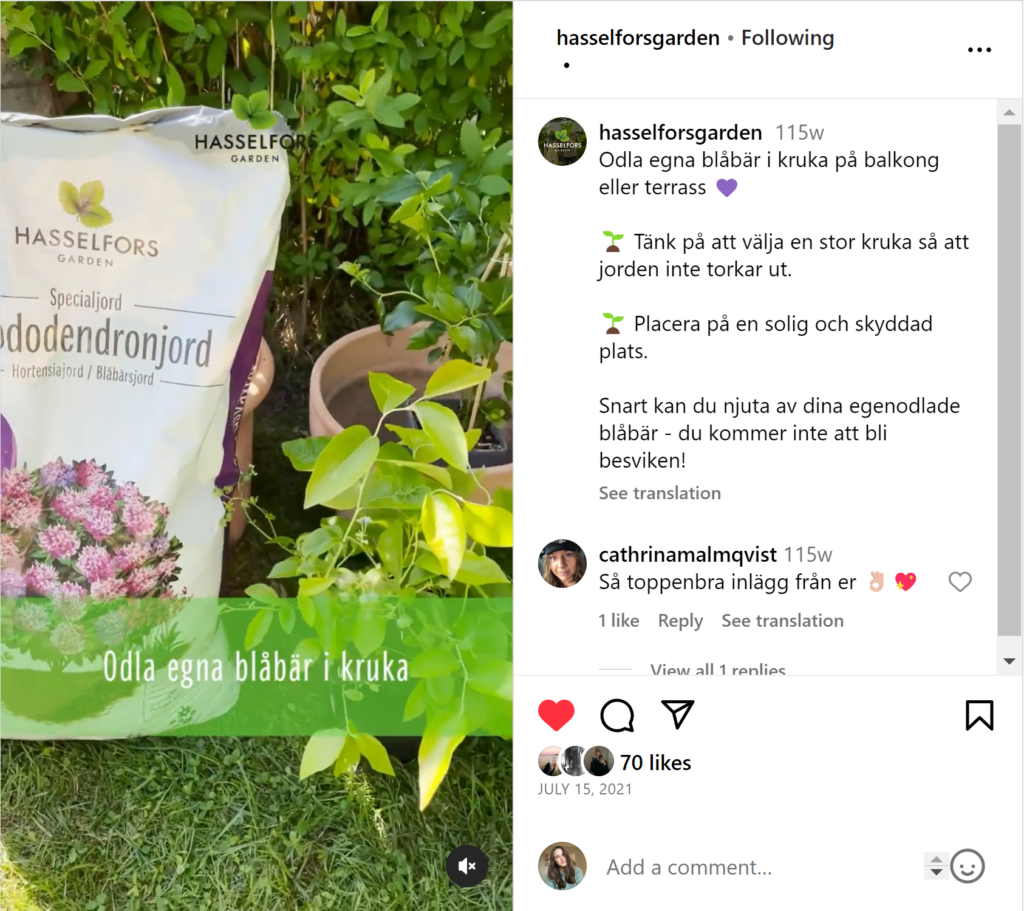Click the Following status in header
The height and width of the screenshot is (911, 1024).
(787, 38)
